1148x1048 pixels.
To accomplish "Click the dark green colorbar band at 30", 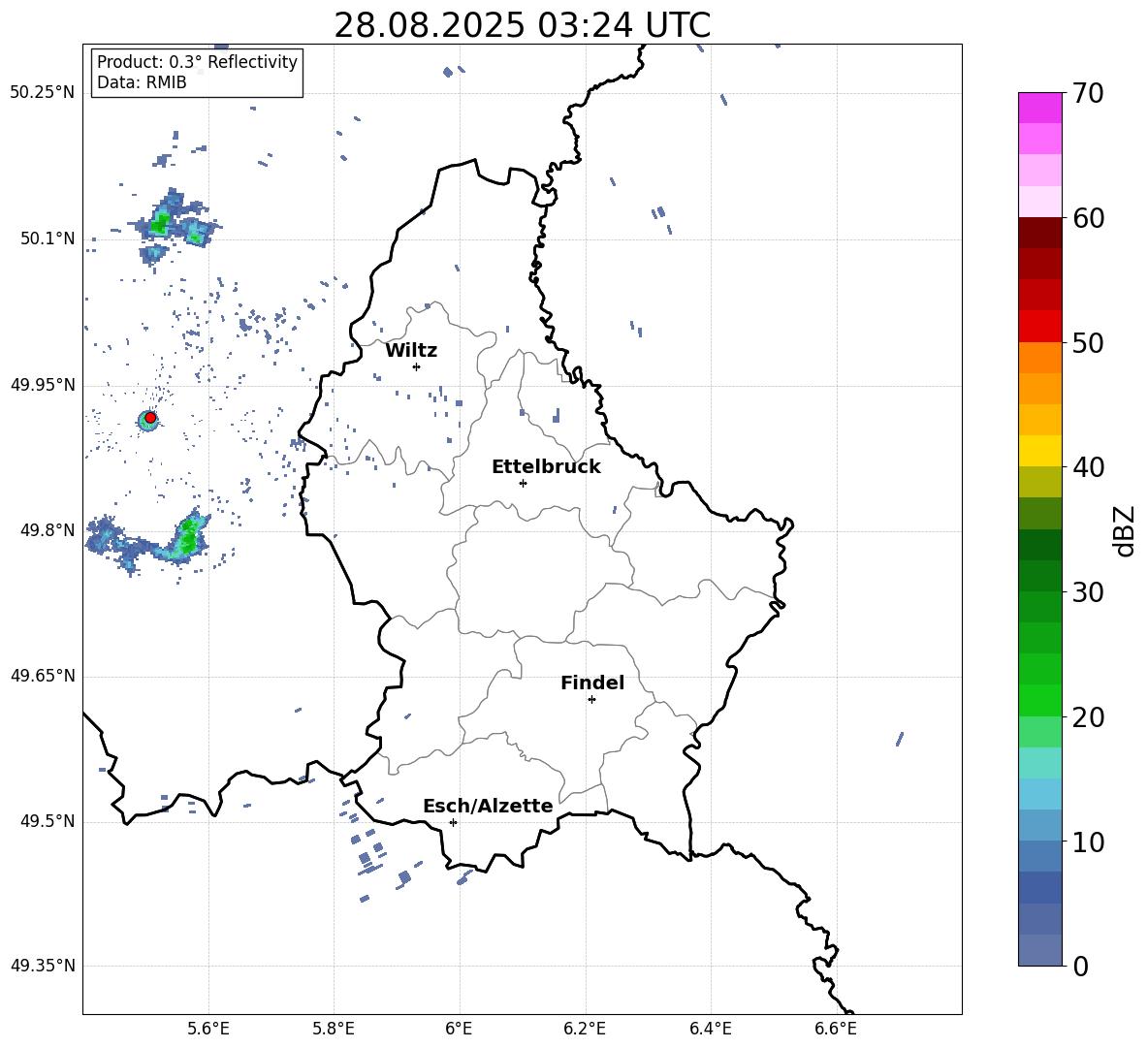I will (x=1040, y=576).
